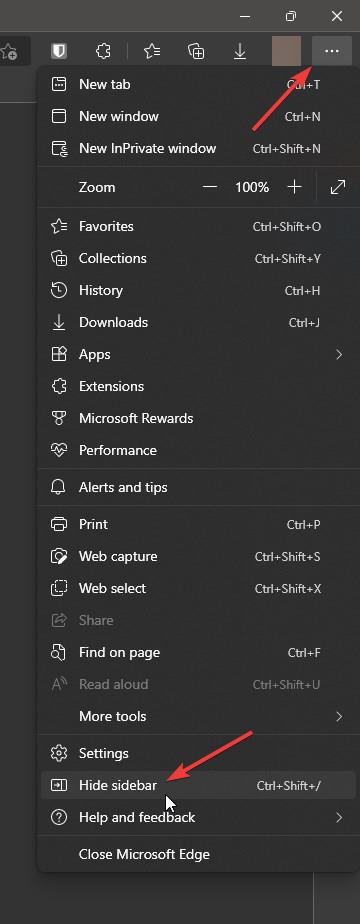Open the Collections toolbar icon
This screenshot has width=360, height=924.
(x=196, y=51)
